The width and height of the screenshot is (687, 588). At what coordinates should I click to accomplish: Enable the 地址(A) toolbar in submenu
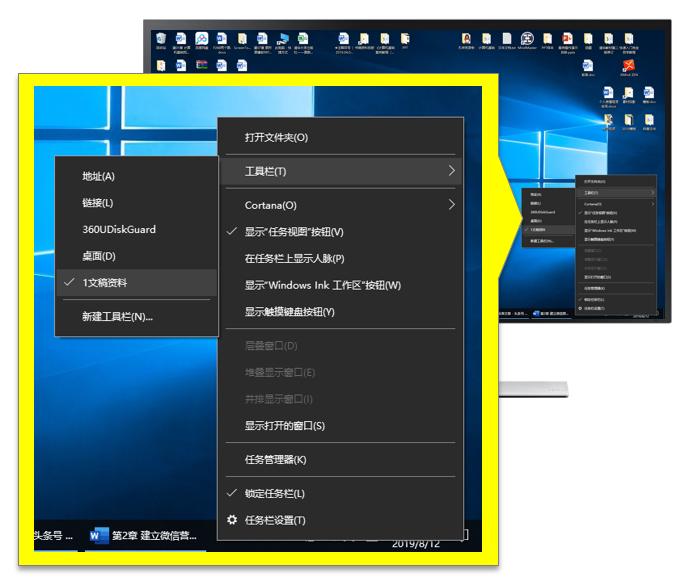136,176
